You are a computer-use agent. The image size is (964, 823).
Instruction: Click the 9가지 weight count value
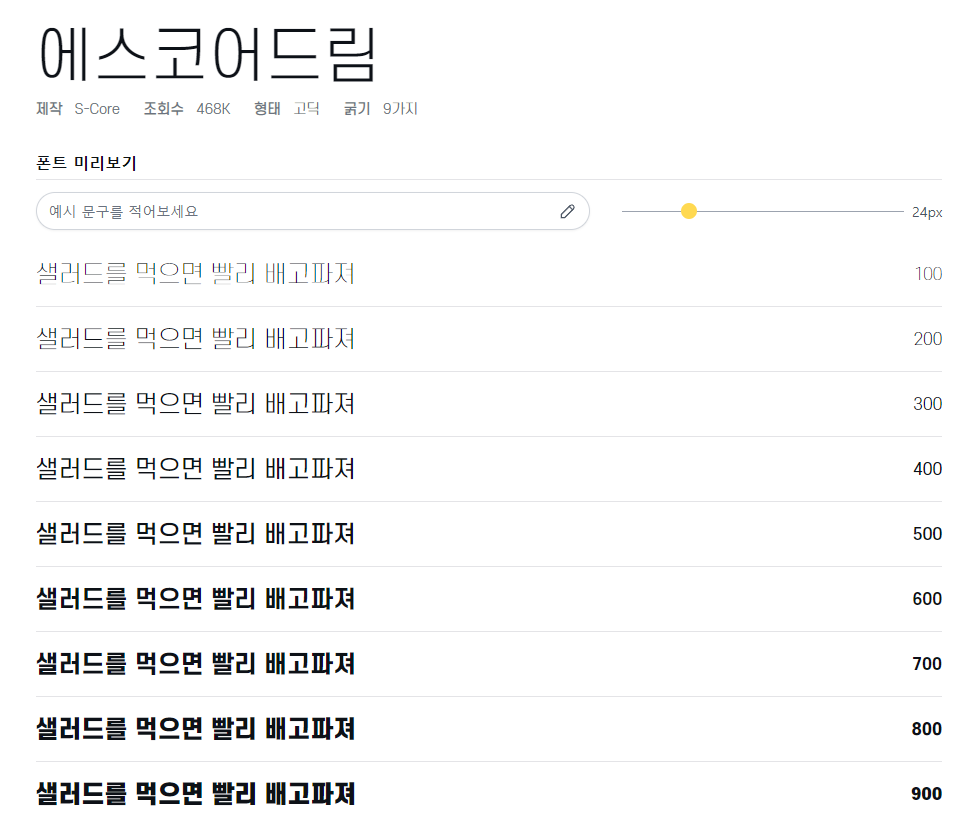click(x=400, y=109)
